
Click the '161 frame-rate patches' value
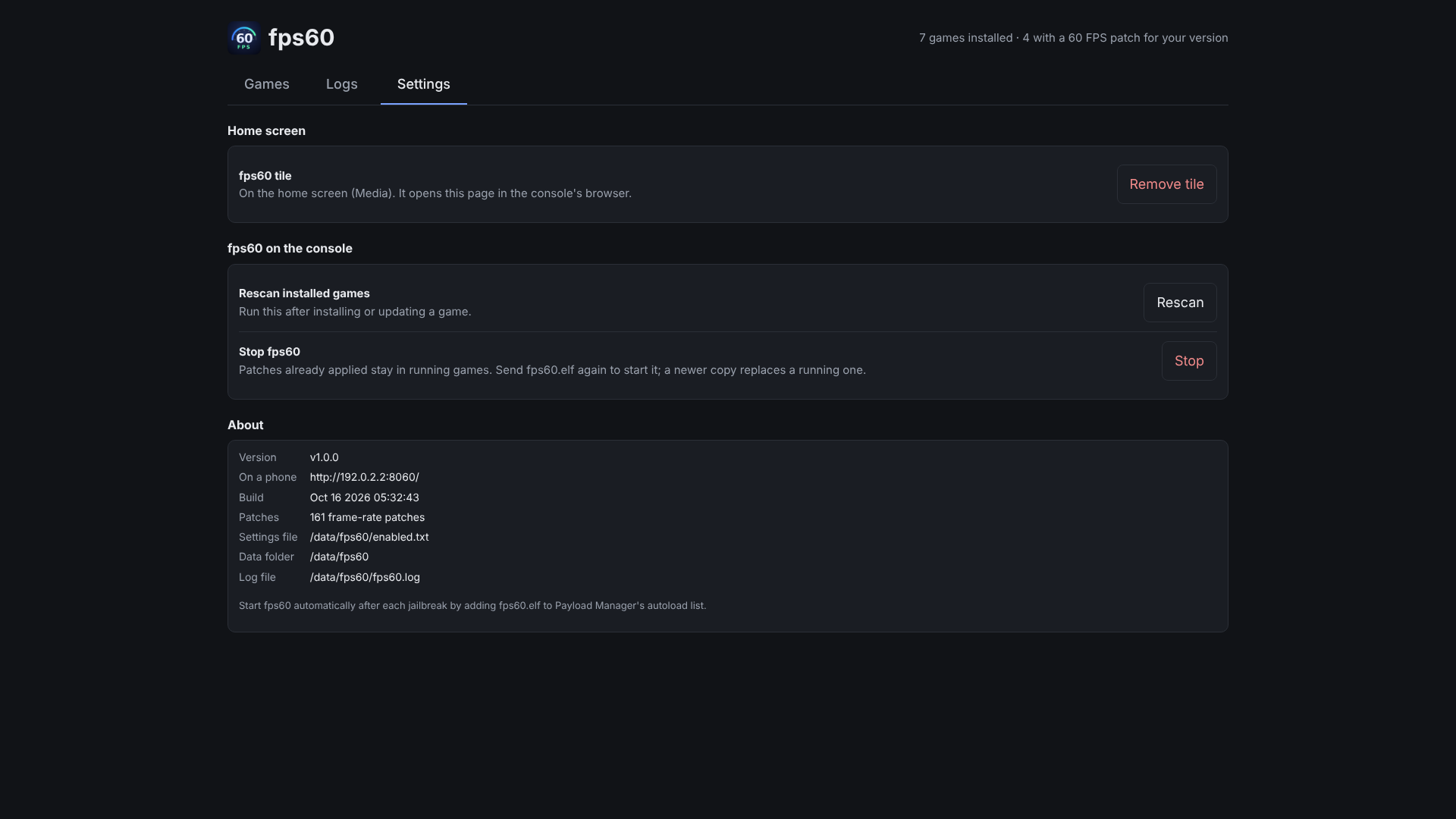point(367,517)
